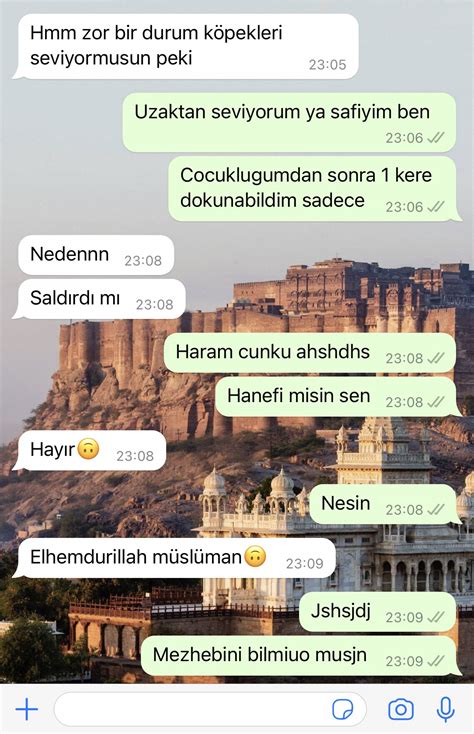This screenshot has width=474, height=734.
Task: Tap the microphone voice message icon
Action: point(445,710)
